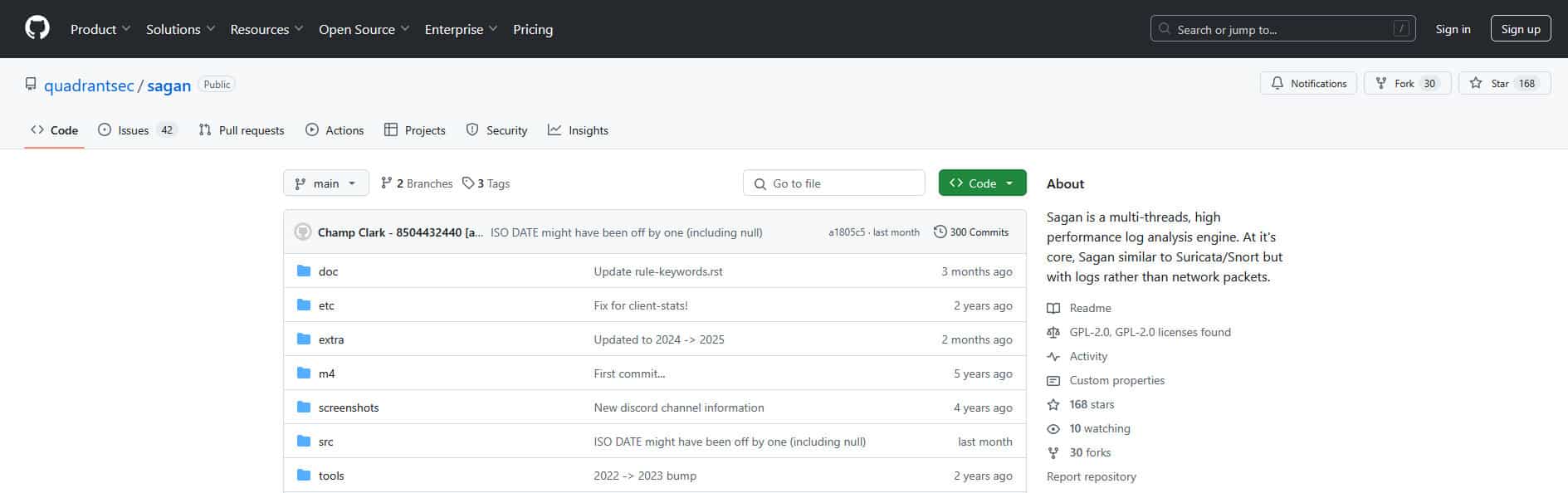
Task: Expand the Resources menu
Action: point(266,29)
